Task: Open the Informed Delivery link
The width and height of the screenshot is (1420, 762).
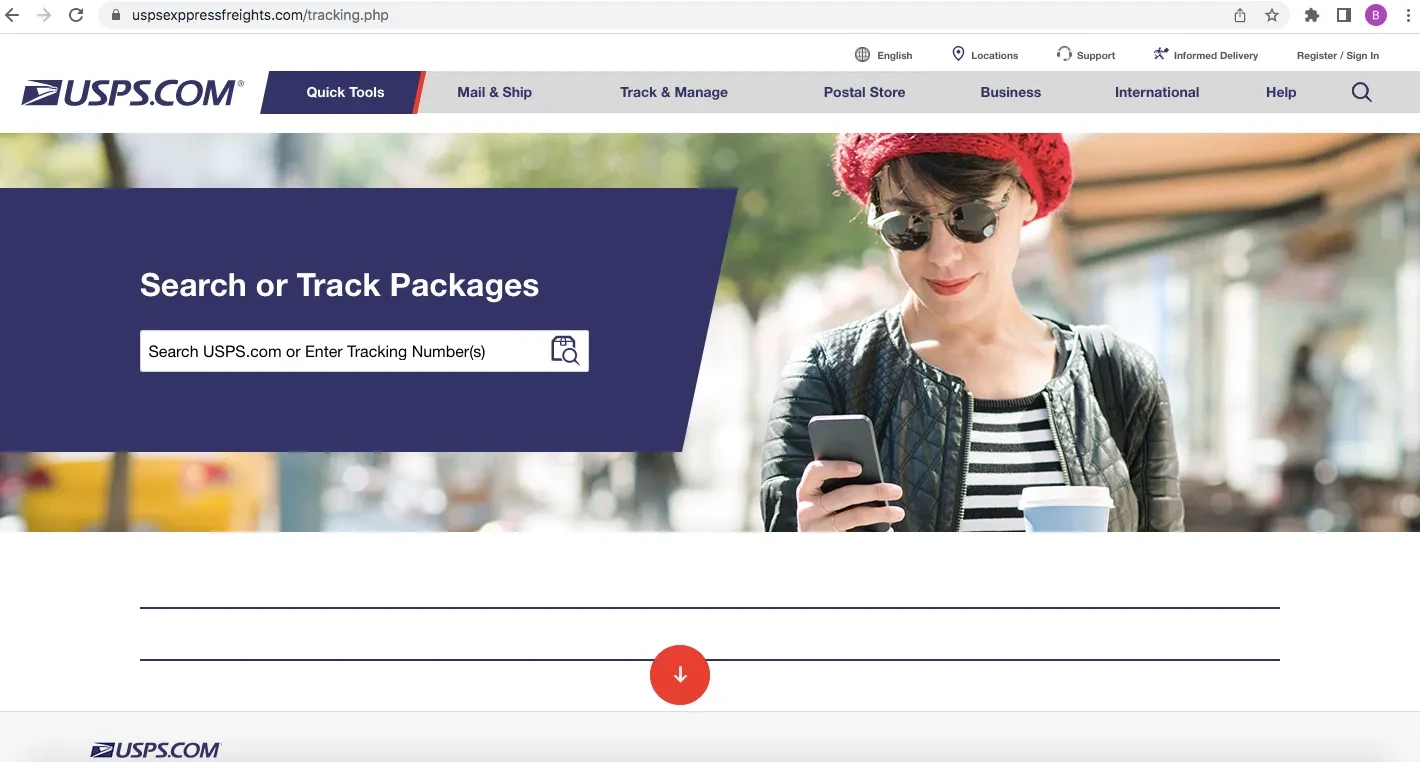Action: click(x=1206, y=55)
